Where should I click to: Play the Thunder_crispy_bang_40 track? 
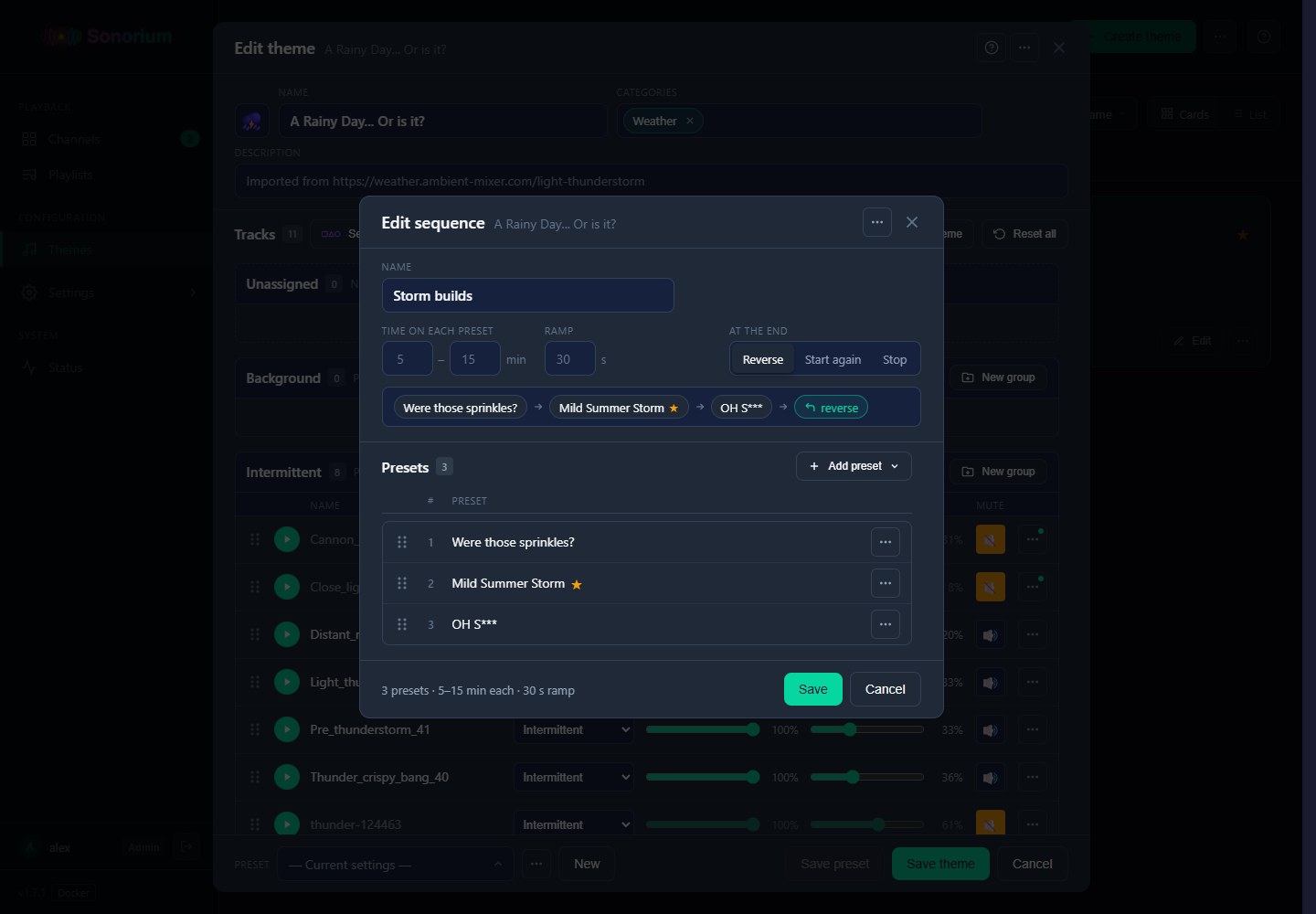(x=287, y=777)
